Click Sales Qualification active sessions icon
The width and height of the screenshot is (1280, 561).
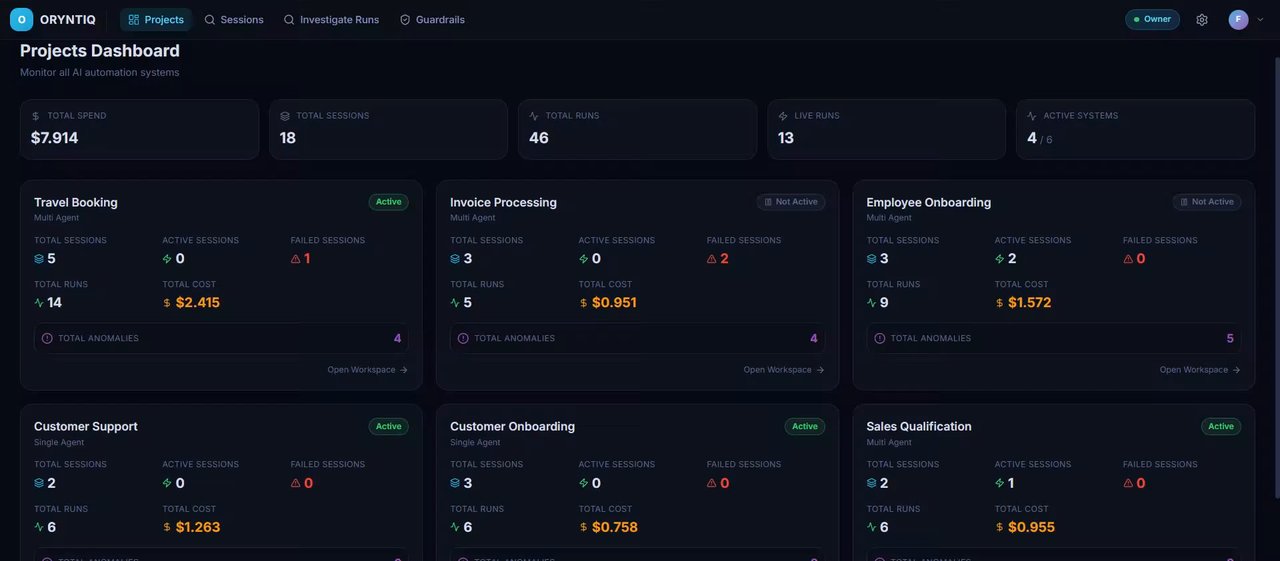1000,483
